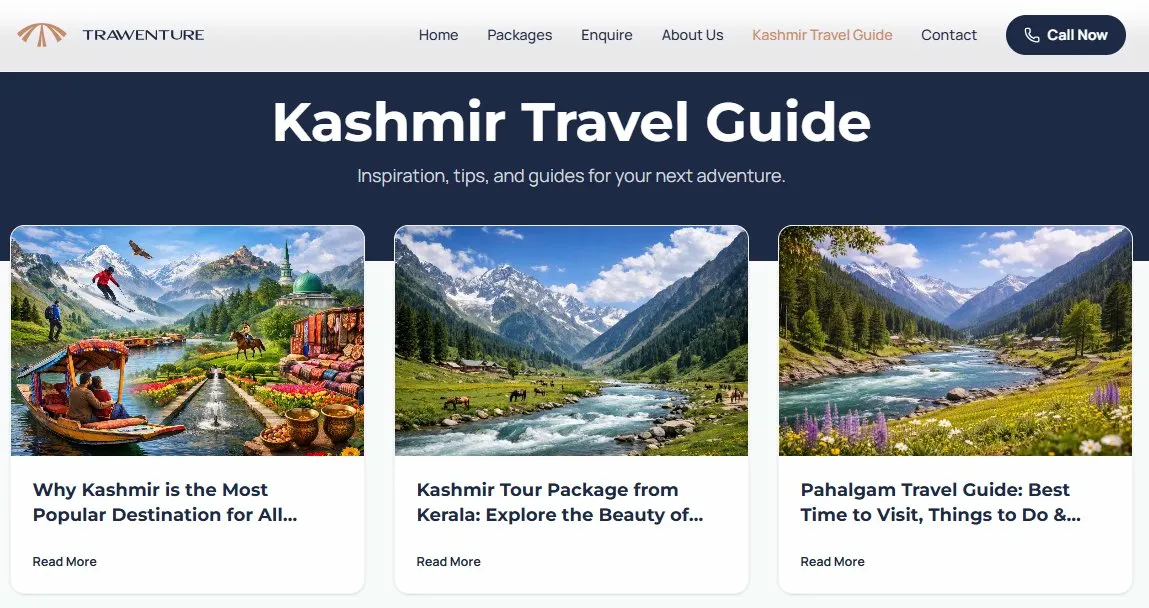Select About Us in navigation bar
Image resolution: width=1149 pixels, height=608 pixels.
(x=692, y=35)
